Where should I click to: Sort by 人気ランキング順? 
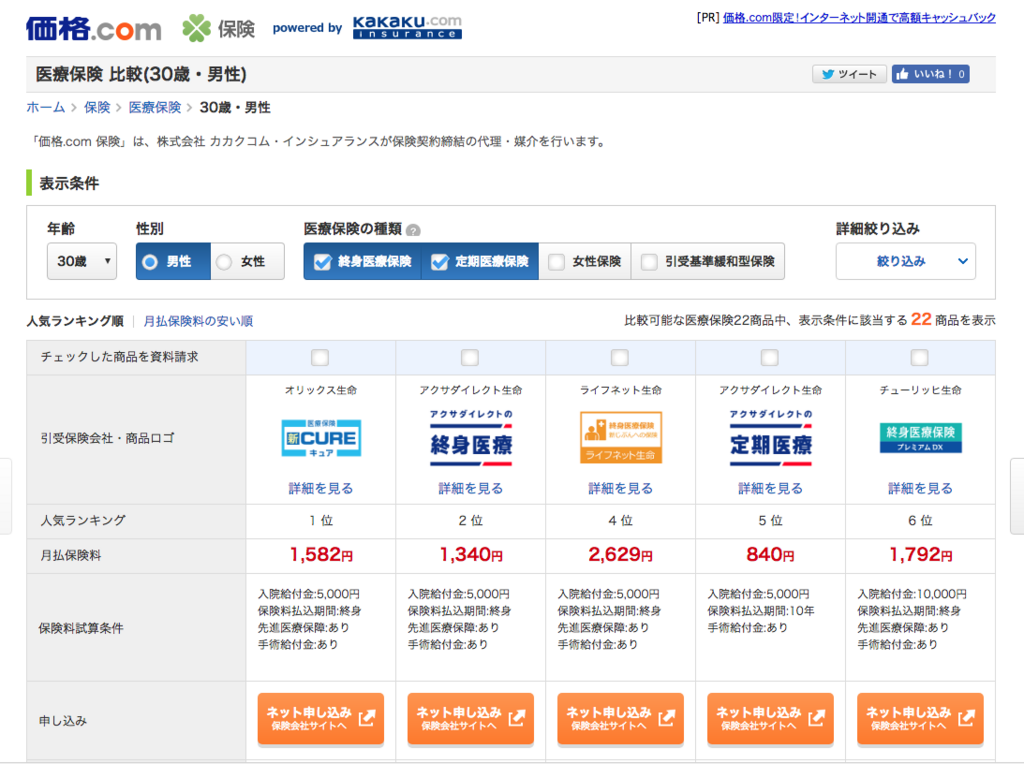(75, 321)
